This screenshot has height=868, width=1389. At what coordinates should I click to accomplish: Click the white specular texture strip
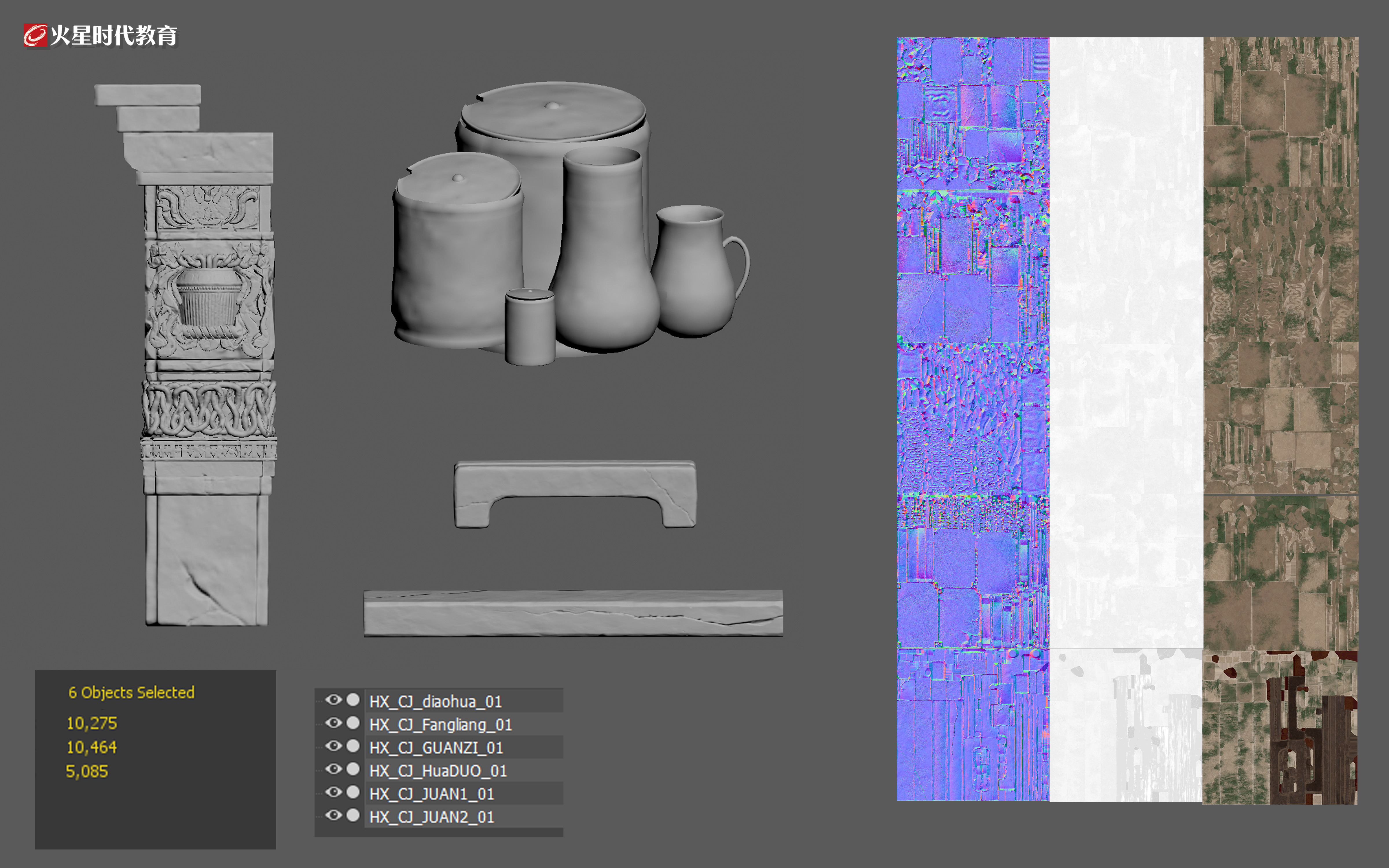click(x=1126, y=419)
